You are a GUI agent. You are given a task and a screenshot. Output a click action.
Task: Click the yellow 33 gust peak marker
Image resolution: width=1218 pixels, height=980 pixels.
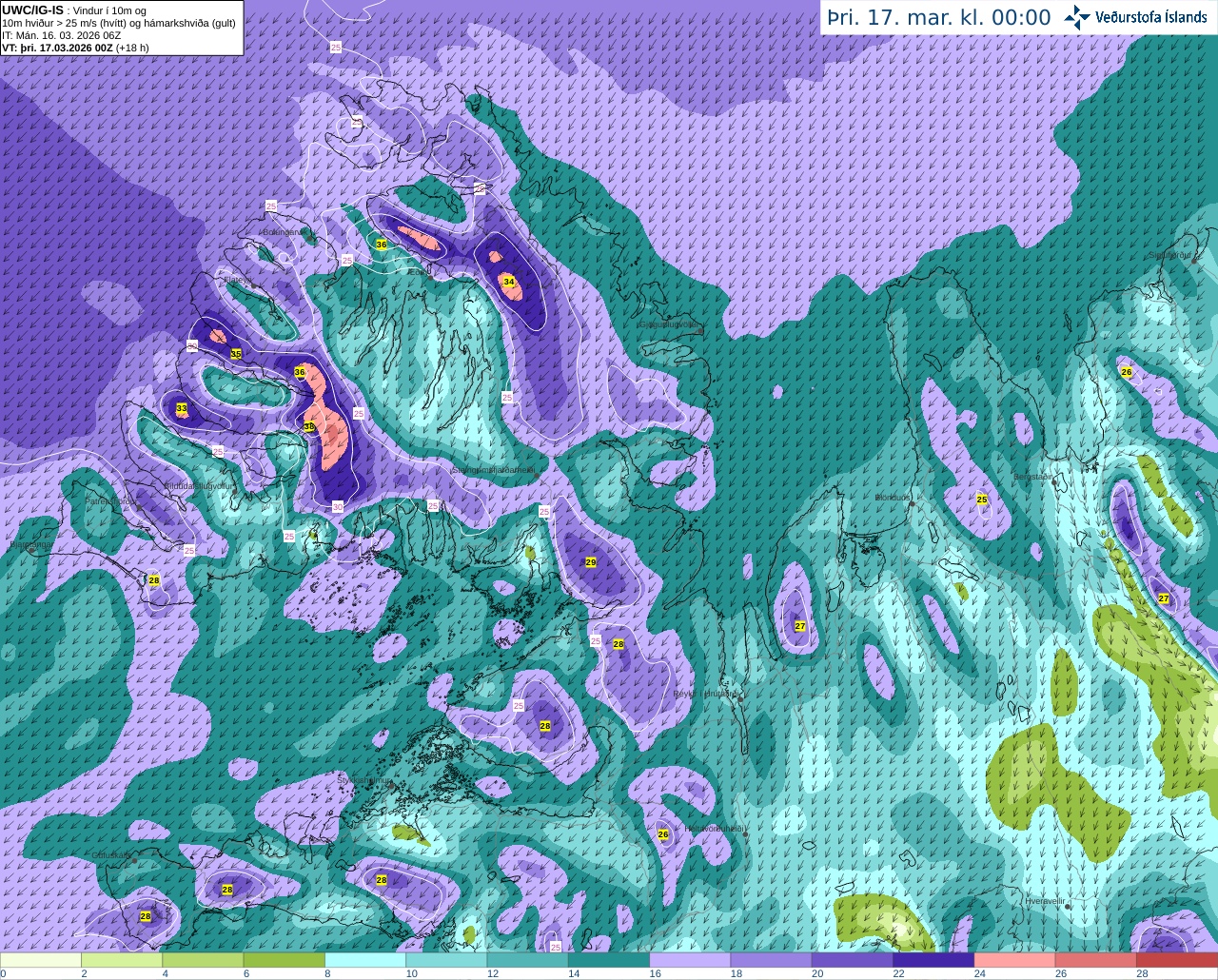(182, 409)
